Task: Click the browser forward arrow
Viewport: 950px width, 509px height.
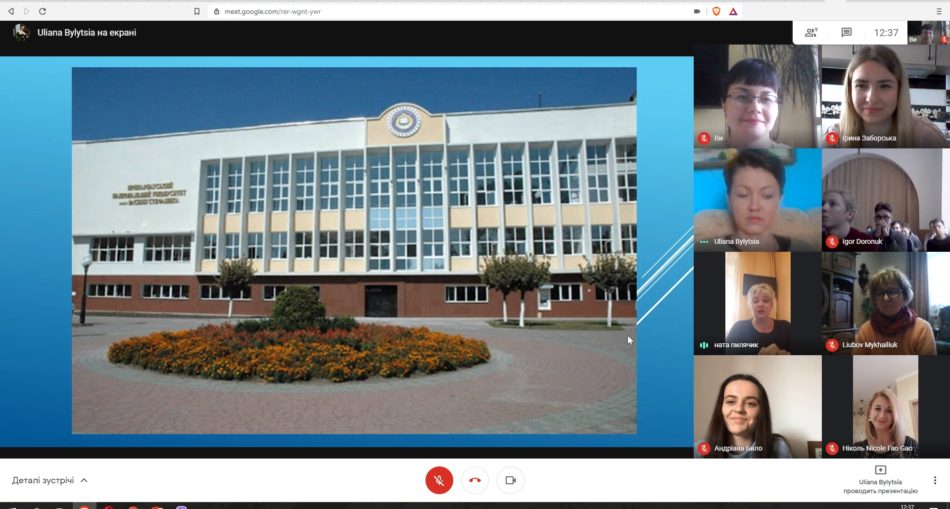Action: tap(26, 11)
